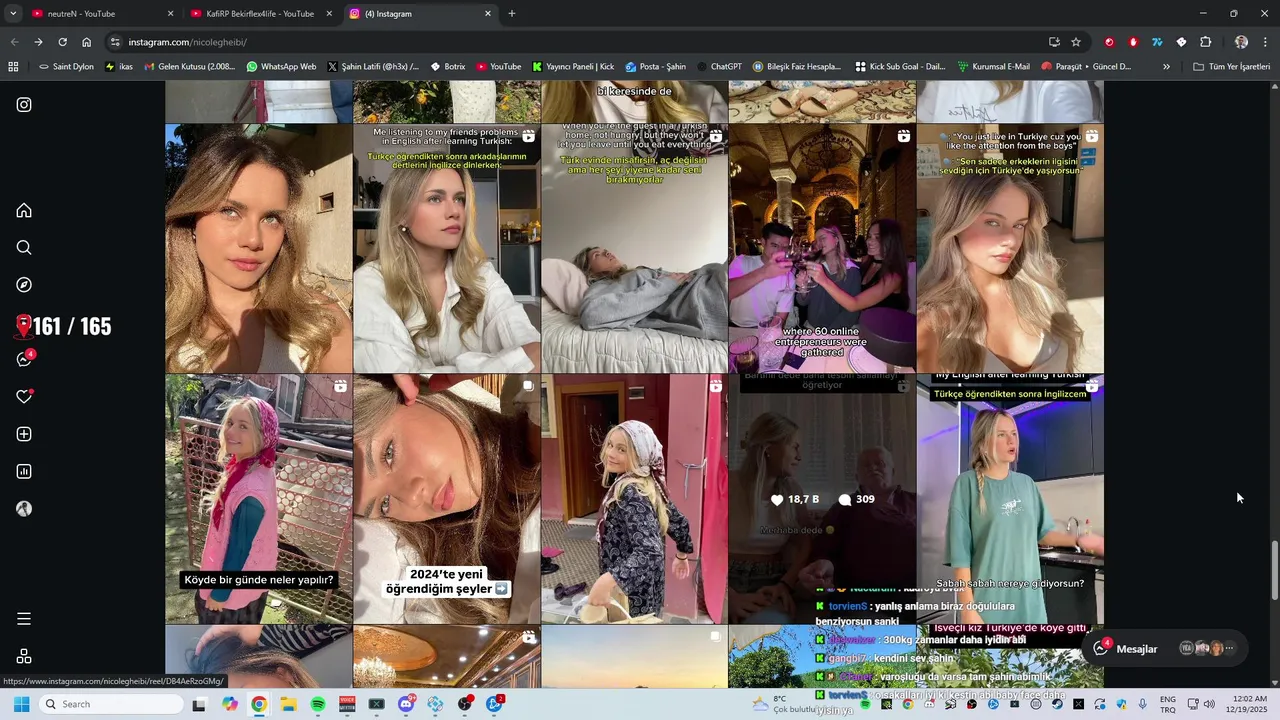Open WhatsApp Web bookmark
1280x720 pixels.
point(281,67)
